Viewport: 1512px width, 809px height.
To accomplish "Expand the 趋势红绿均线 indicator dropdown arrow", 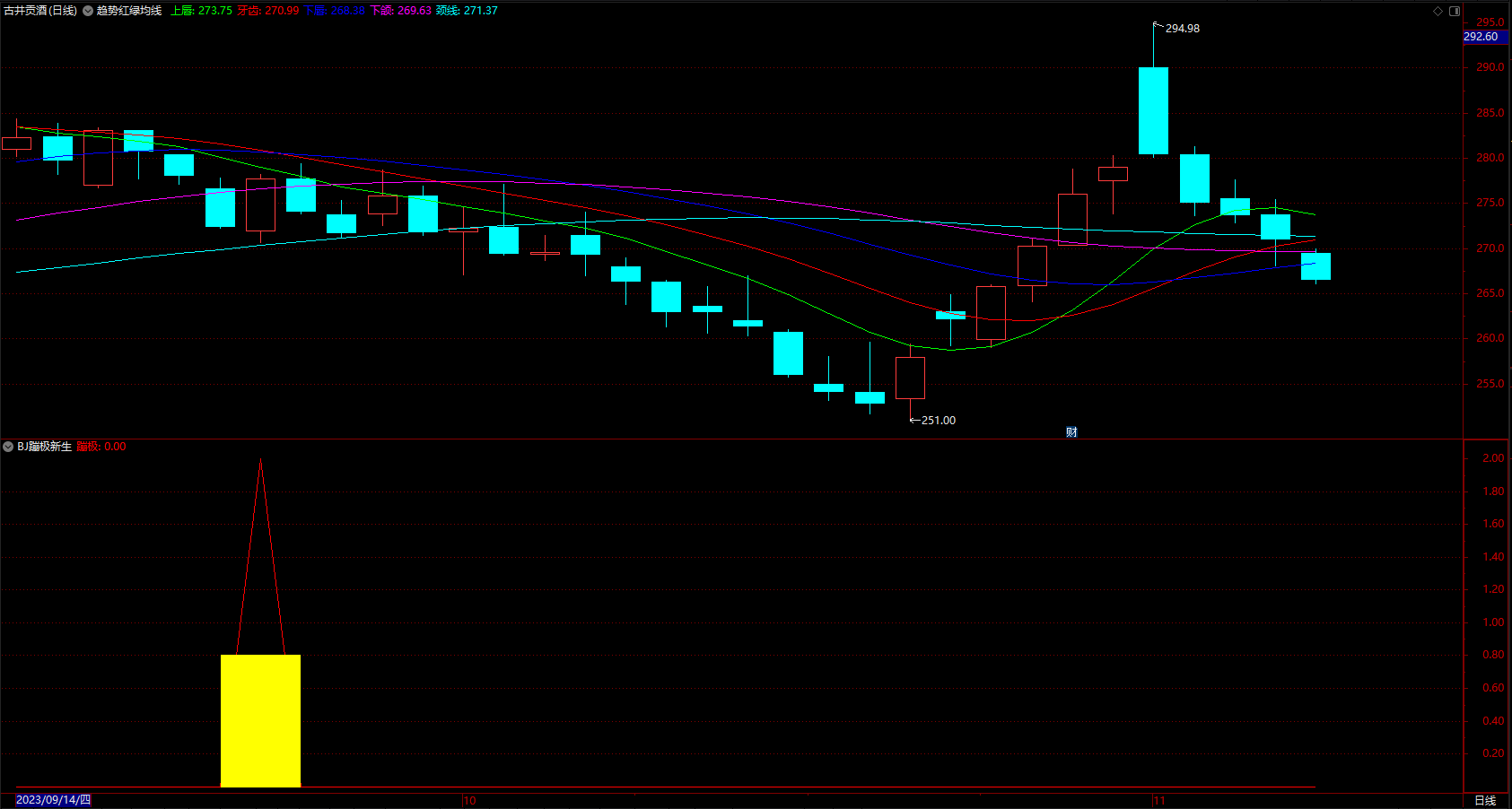I will [x=88, y=11].
